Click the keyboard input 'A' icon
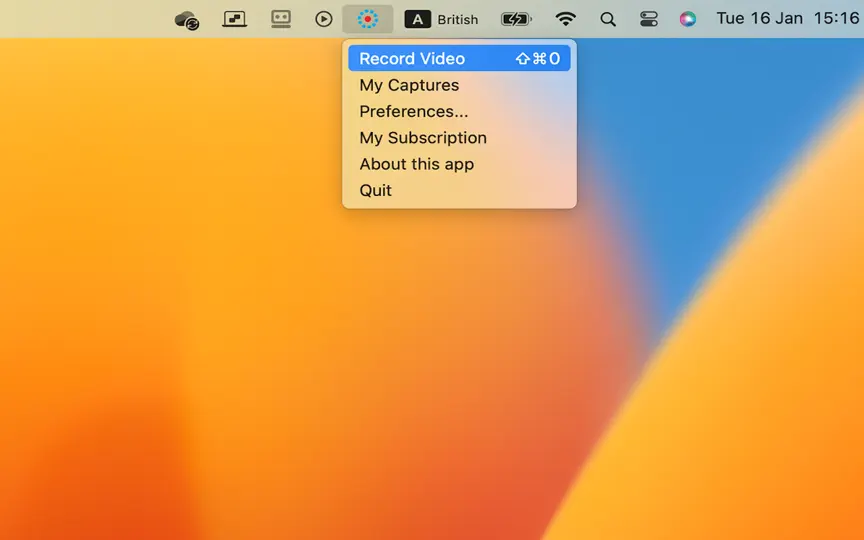The height and width of the screenshot is (540, 864). (418, 20)
